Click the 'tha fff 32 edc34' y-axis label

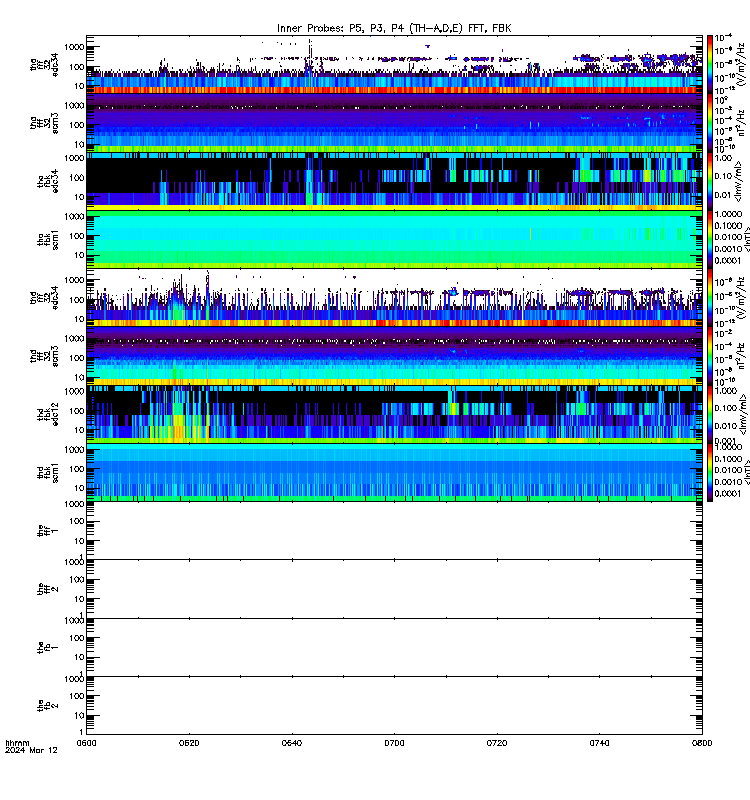click(44, 64)
